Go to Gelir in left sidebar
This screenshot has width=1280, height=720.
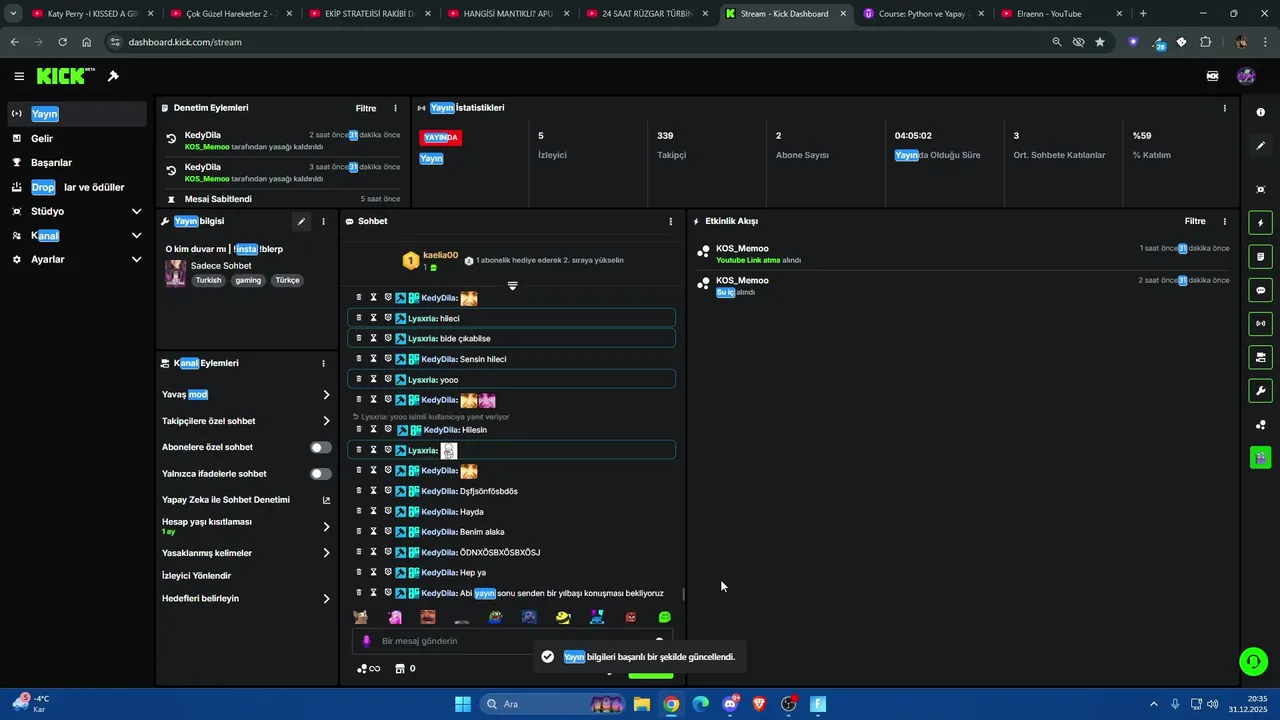pyautogui.click(x=78, y=138)
